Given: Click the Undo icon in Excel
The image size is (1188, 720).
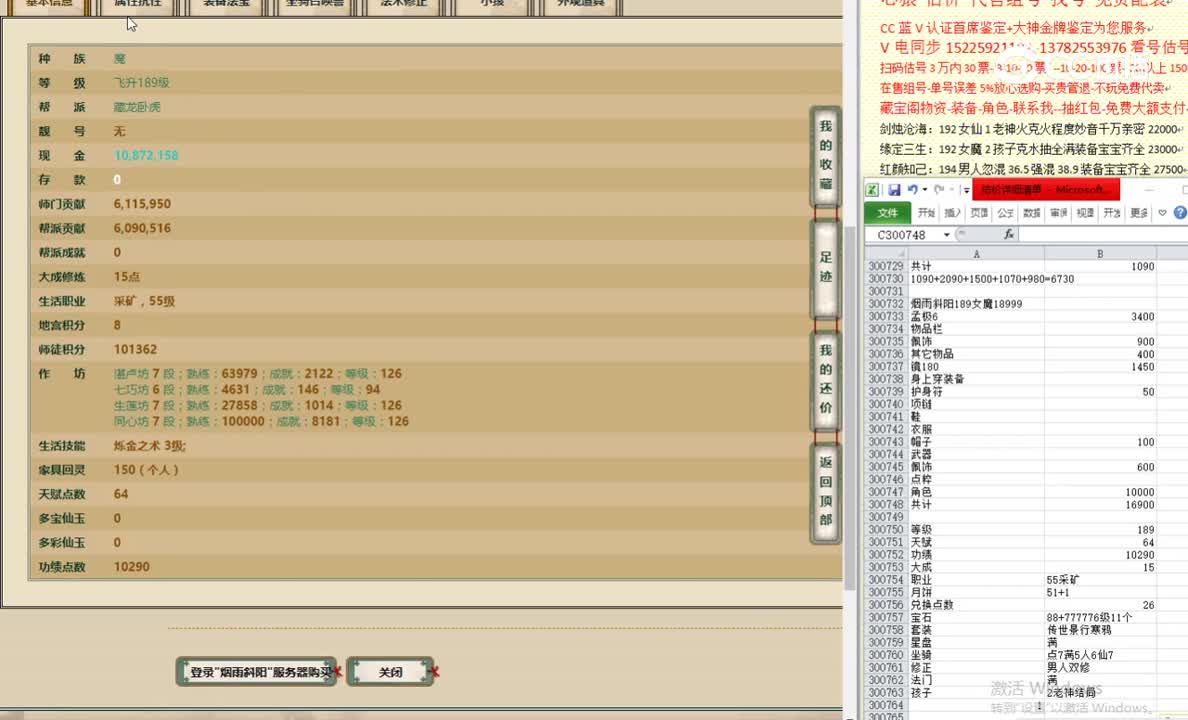Looking at the screenshot, I should (x=912, y=190).
